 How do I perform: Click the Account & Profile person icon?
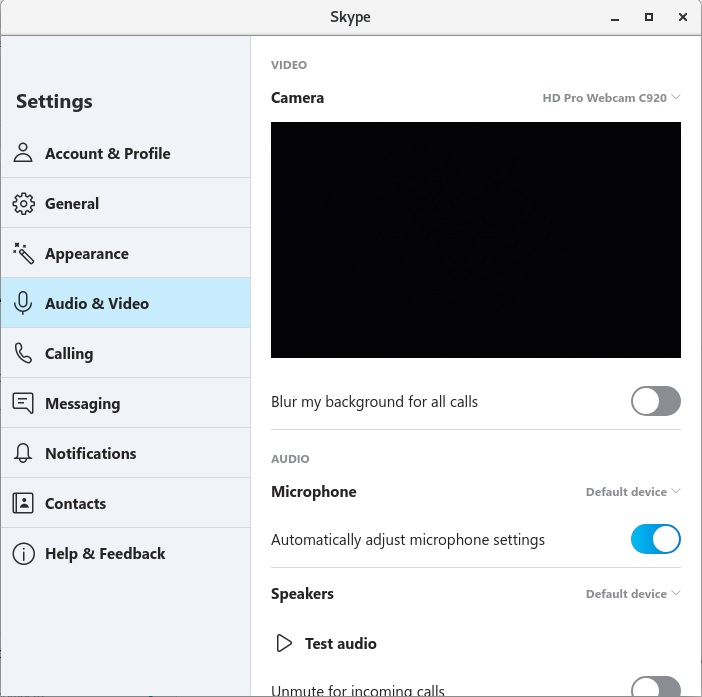point(23,153)
